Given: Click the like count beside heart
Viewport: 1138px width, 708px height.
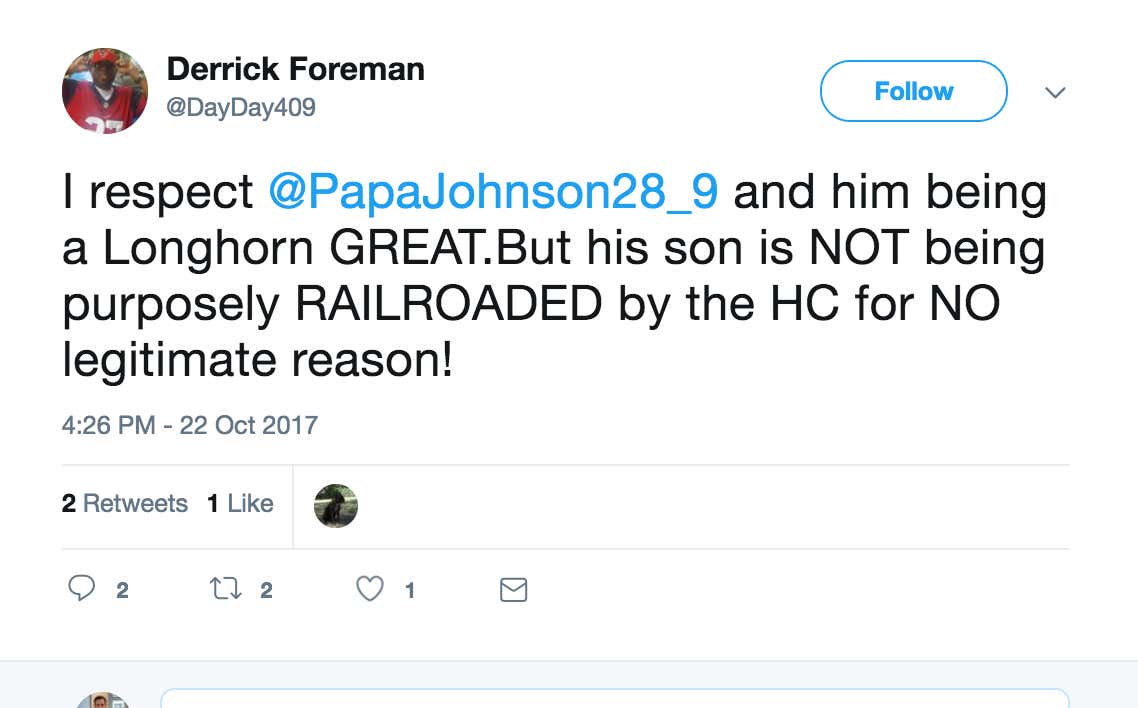Looking at the screenshot, I should [x=410, y=590].
